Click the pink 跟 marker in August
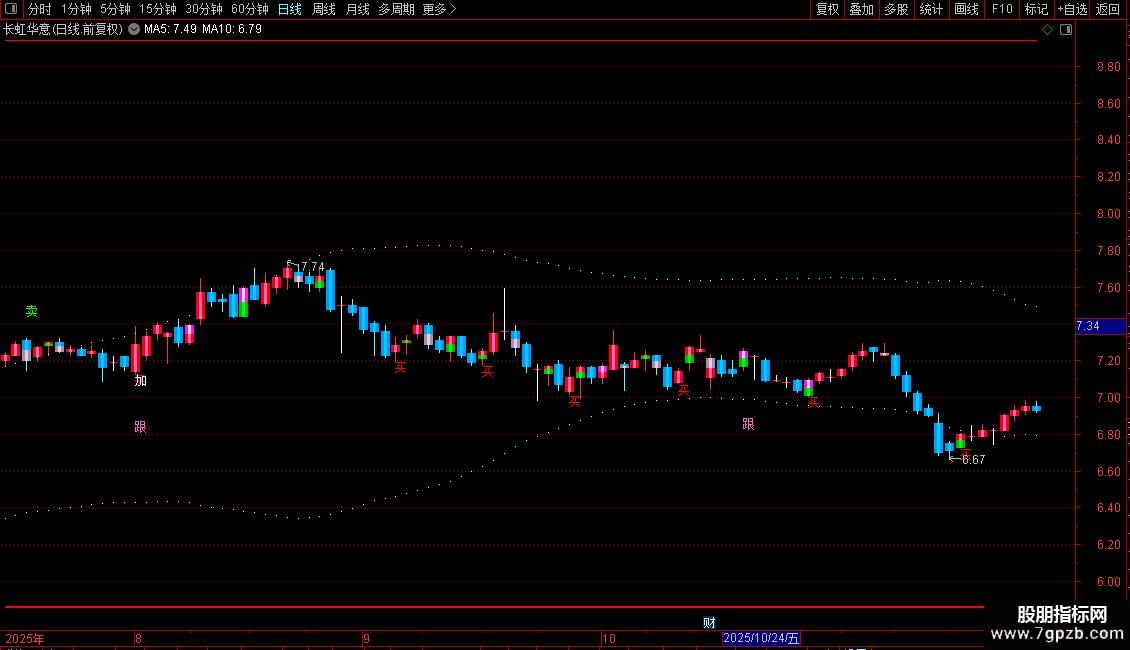Screen dimensions: 1130x650 coord(141,427)
